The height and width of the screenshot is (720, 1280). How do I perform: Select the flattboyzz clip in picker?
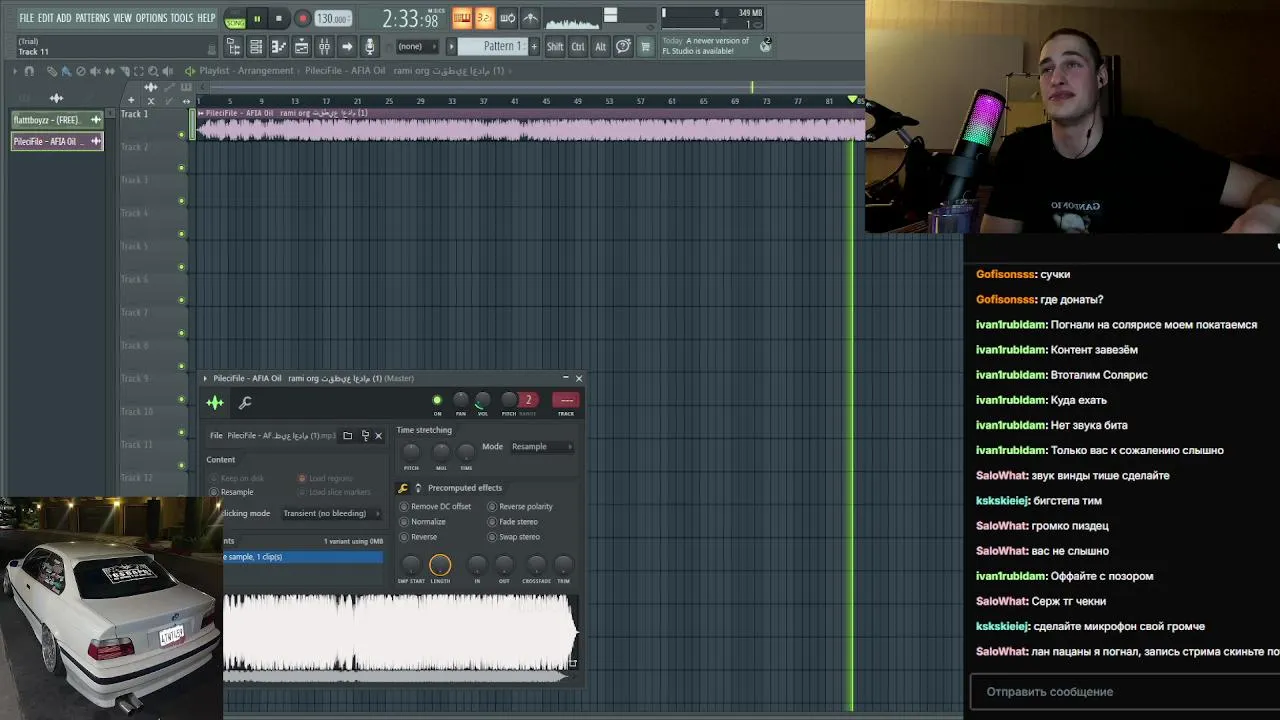[x=57, y=120]
